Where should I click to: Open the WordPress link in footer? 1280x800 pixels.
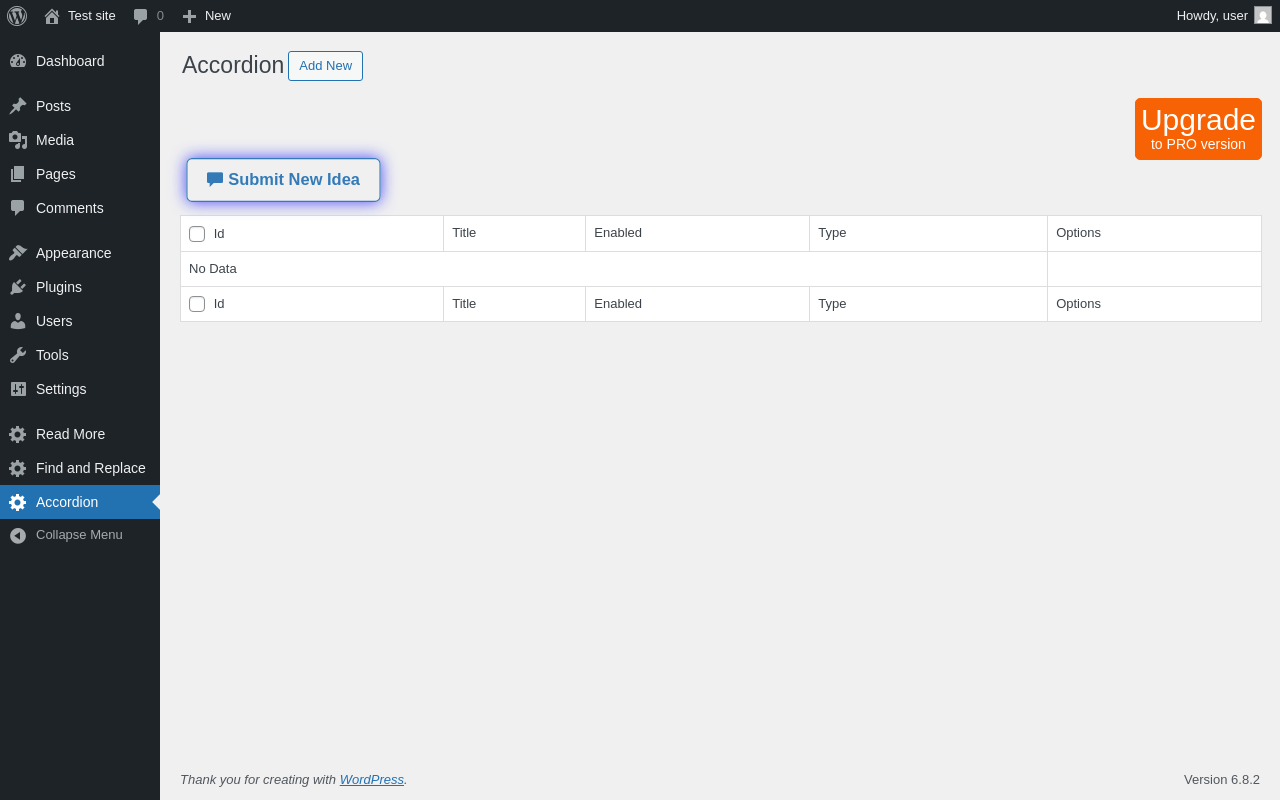[x=372, y=780]
